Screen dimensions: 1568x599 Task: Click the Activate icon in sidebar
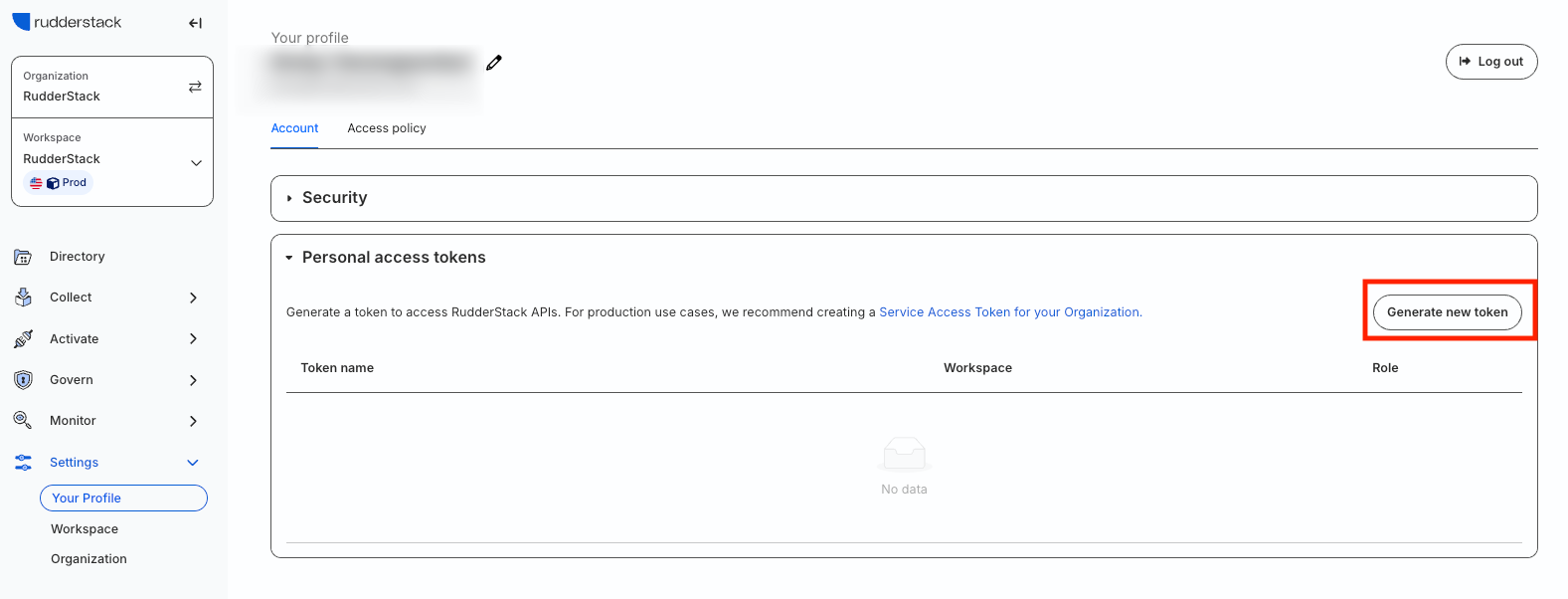tap(23, 339)
